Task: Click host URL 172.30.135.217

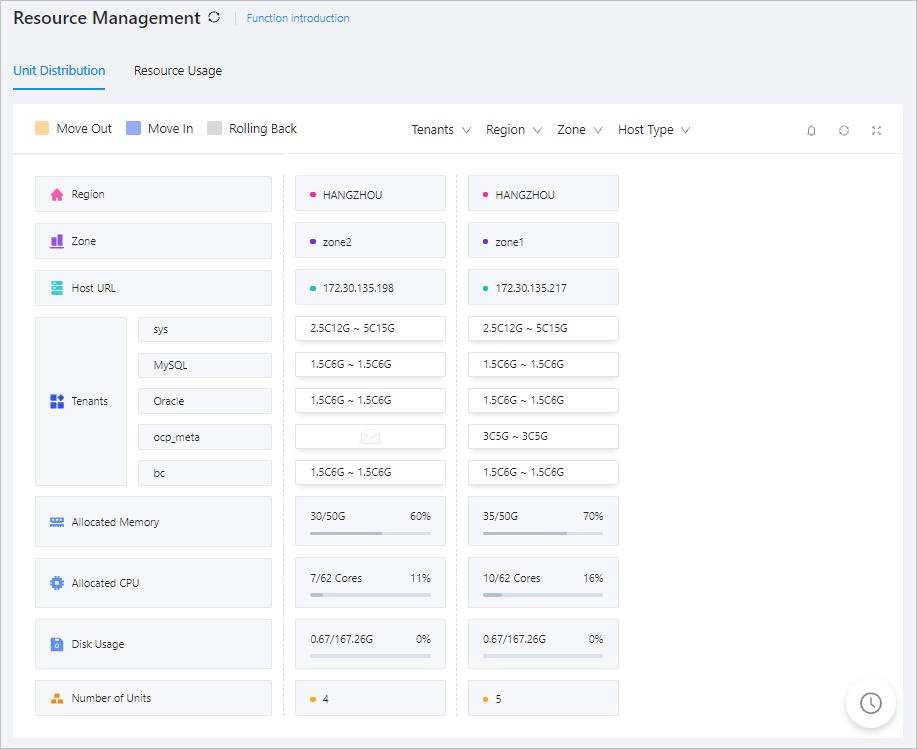Action: tap(543, 287)
